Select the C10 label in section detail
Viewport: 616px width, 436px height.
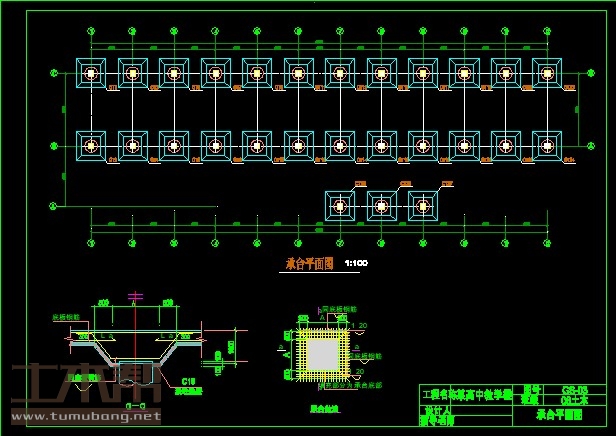[x=189, y=381]
